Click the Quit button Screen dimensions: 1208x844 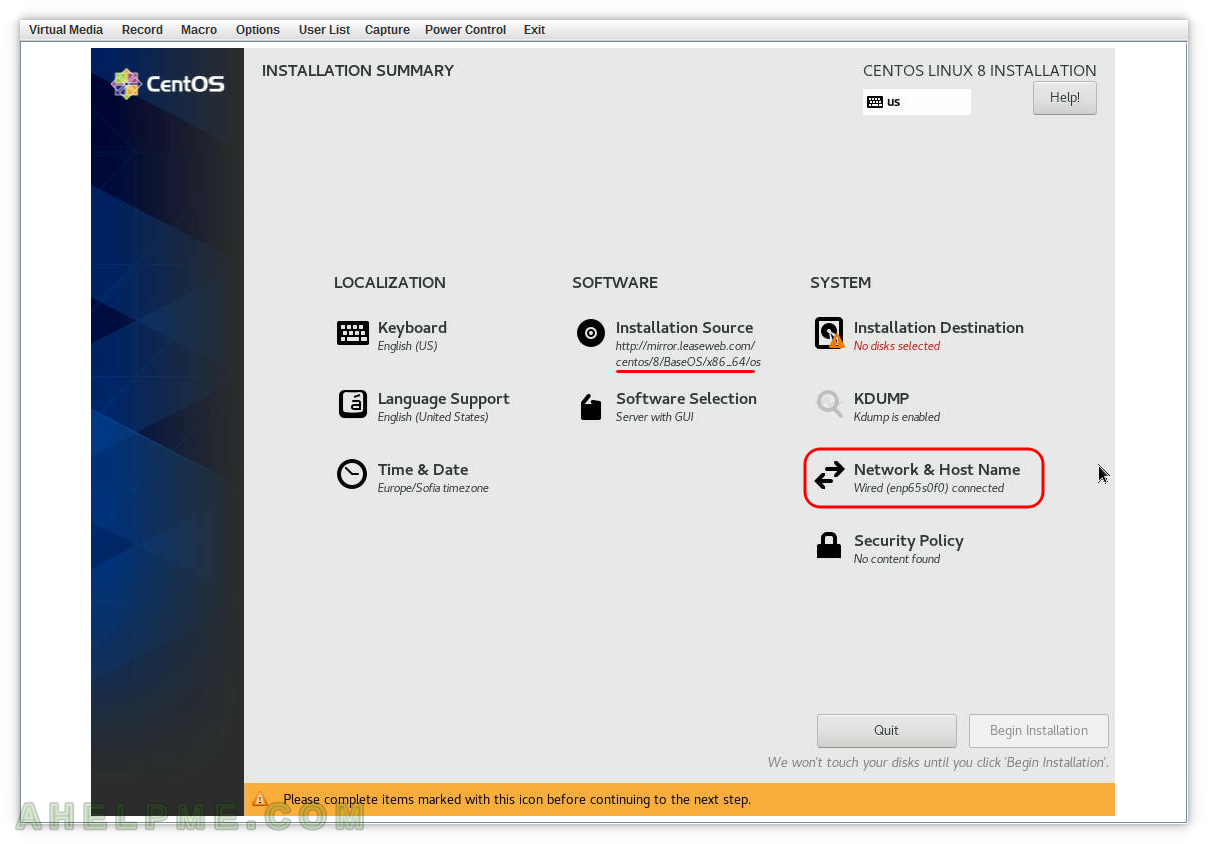886,730
